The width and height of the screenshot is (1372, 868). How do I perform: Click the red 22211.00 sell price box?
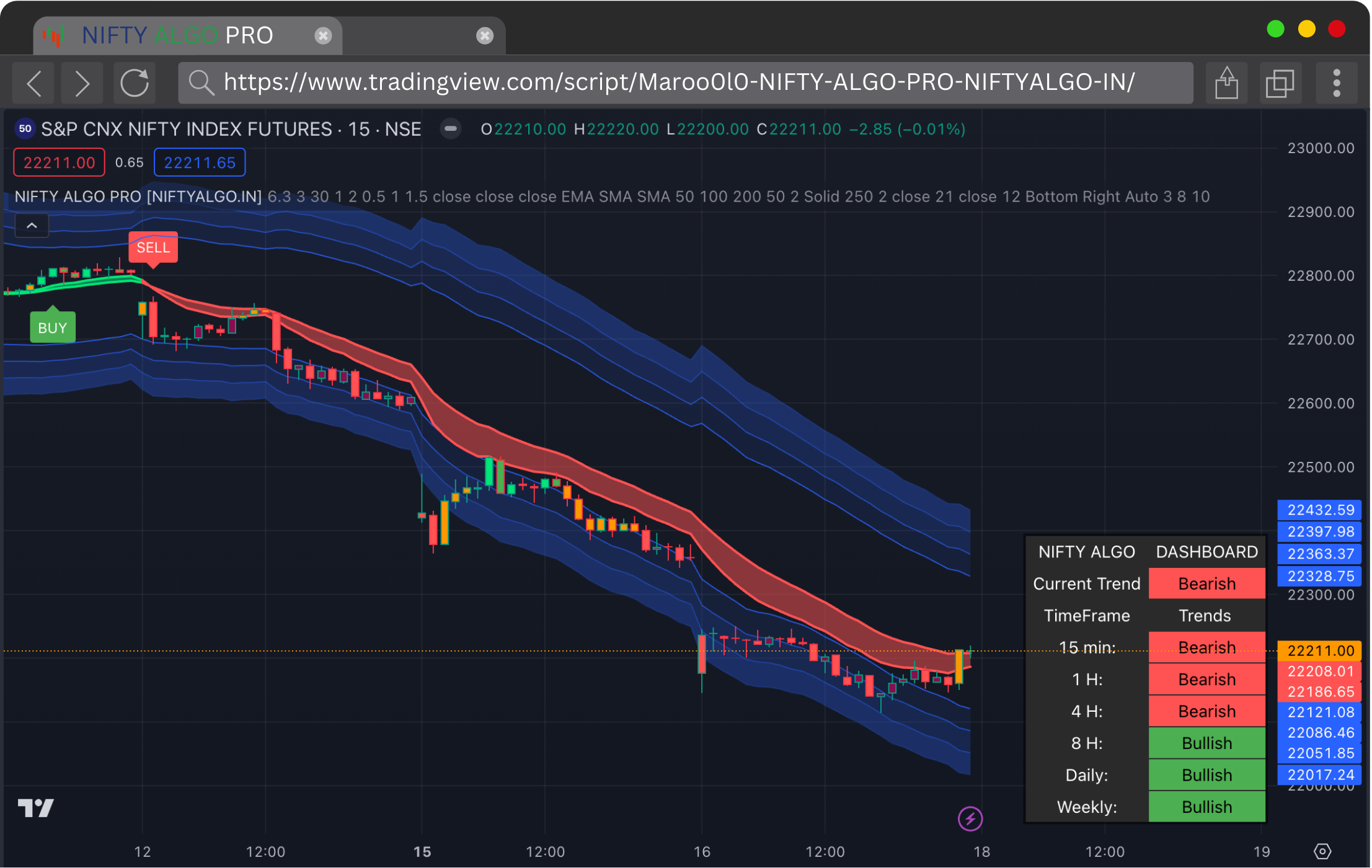[x=59, y=162]
